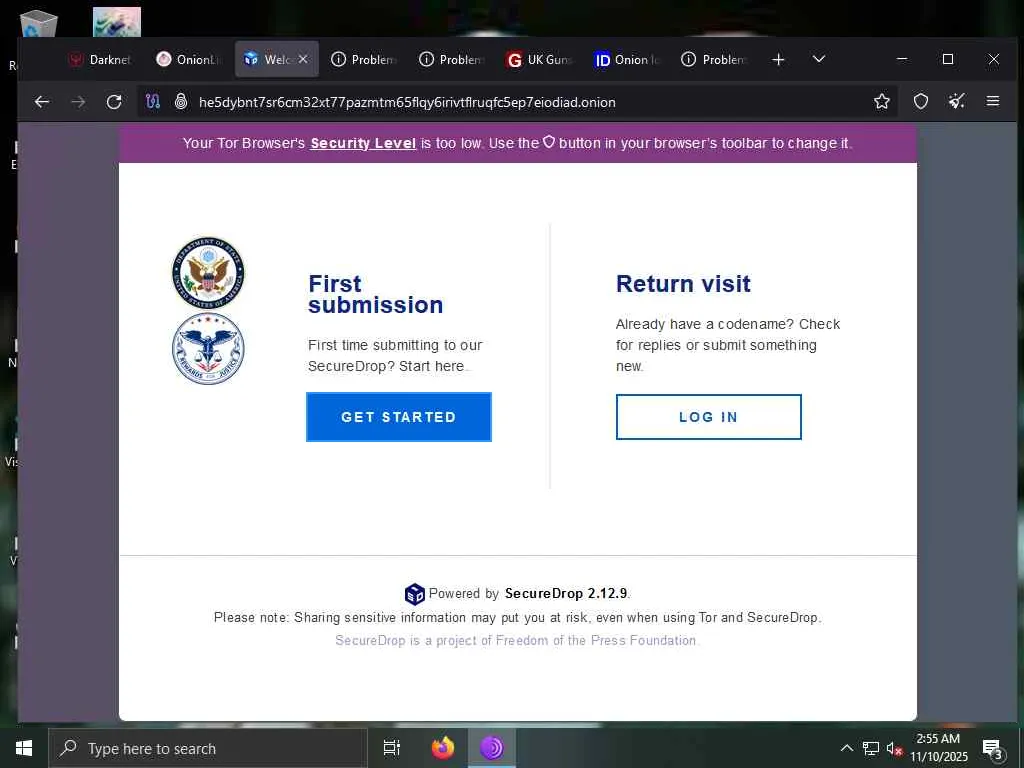The image size is (1024, 768).
Task: Click the Rewards for Justice seal
Action: pos(208,348)
